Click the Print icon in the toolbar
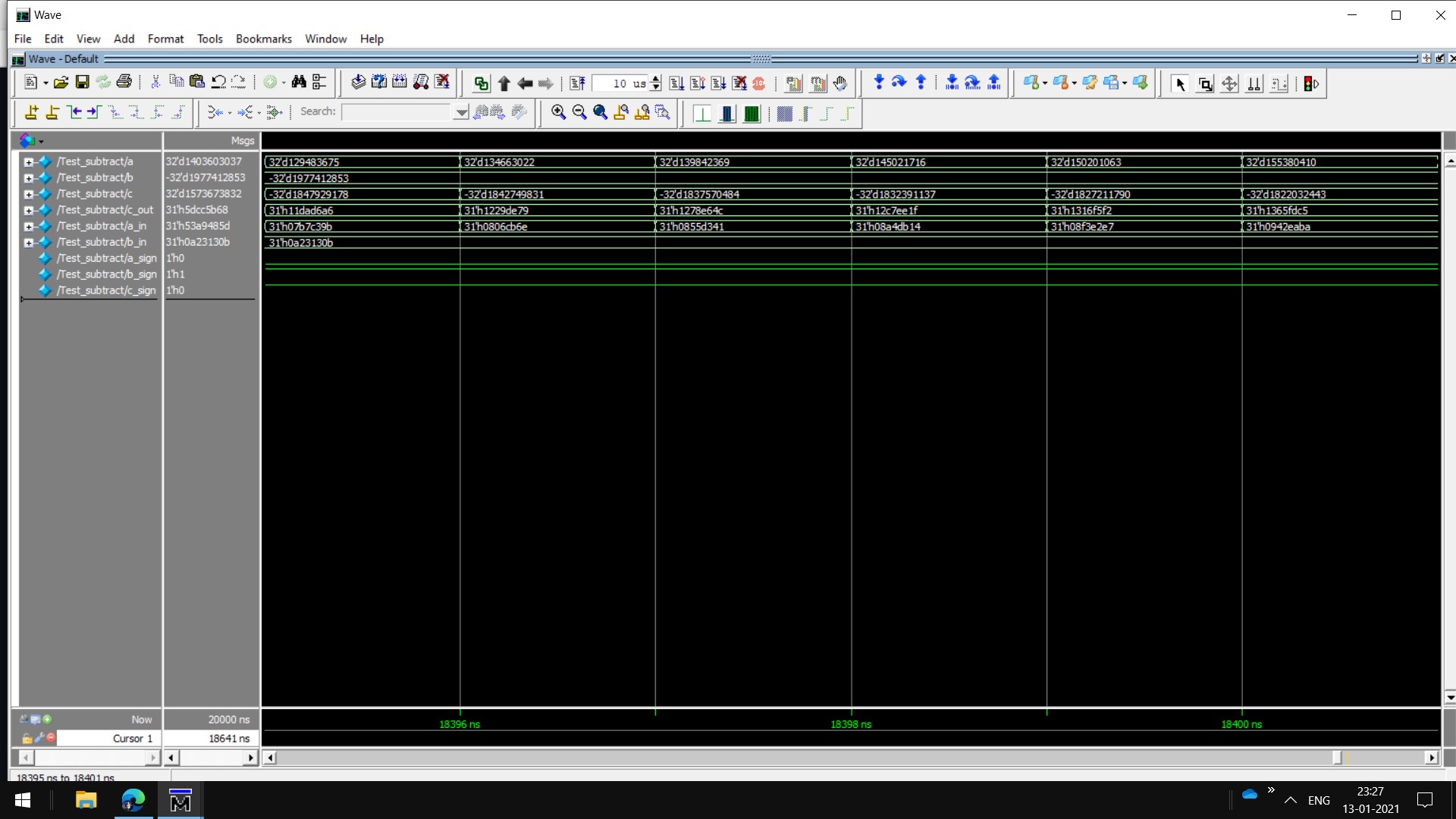The height and width of the screenshot is (819, 1456). 124,83
